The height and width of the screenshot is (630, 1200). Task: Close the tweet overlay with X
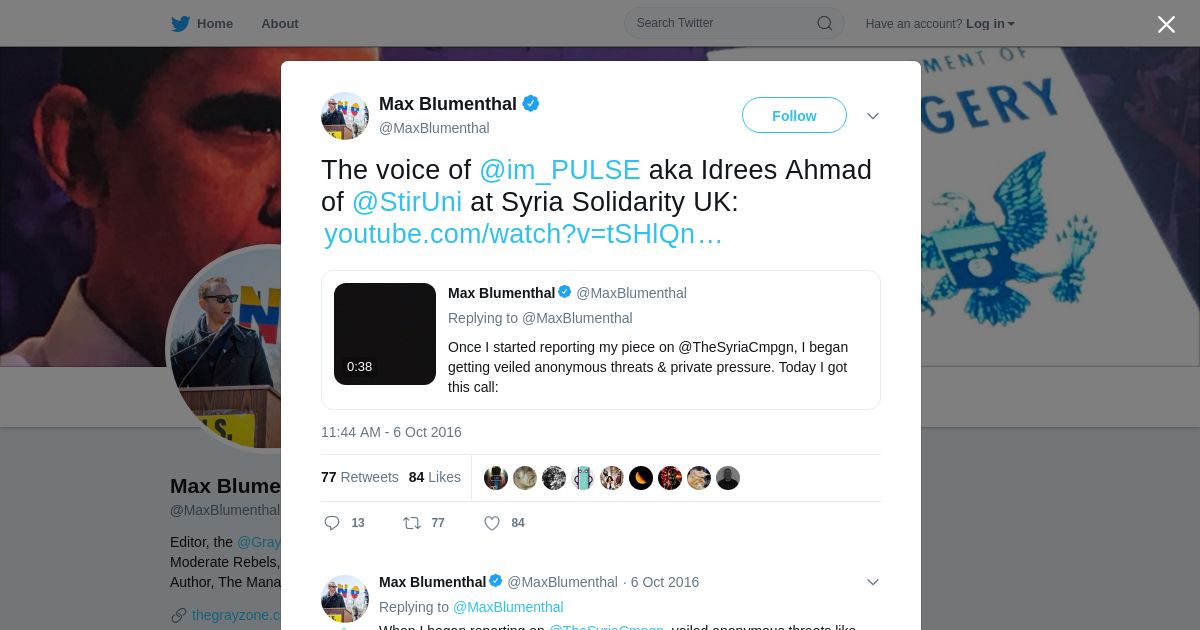click(1166, 24)
